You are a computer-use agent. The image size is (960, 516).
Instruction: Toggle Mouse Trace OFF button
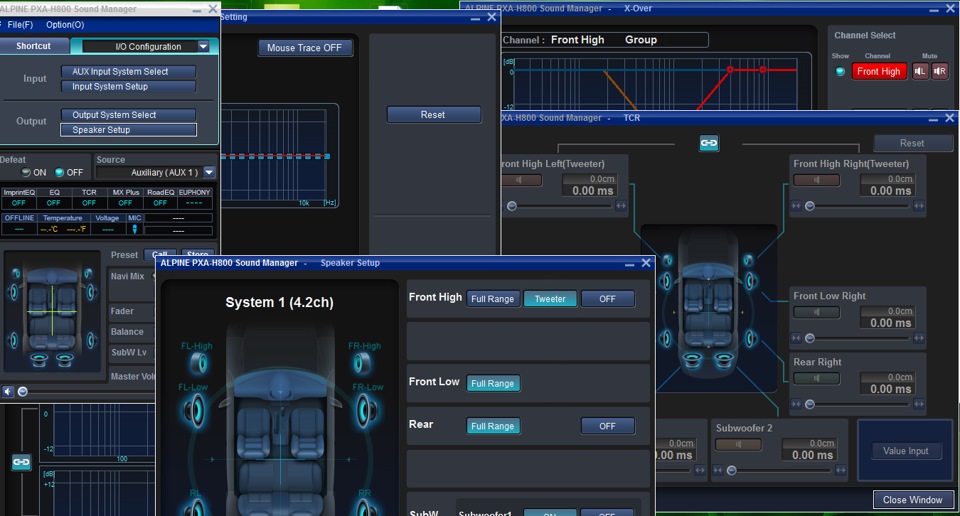click(305, 48)
